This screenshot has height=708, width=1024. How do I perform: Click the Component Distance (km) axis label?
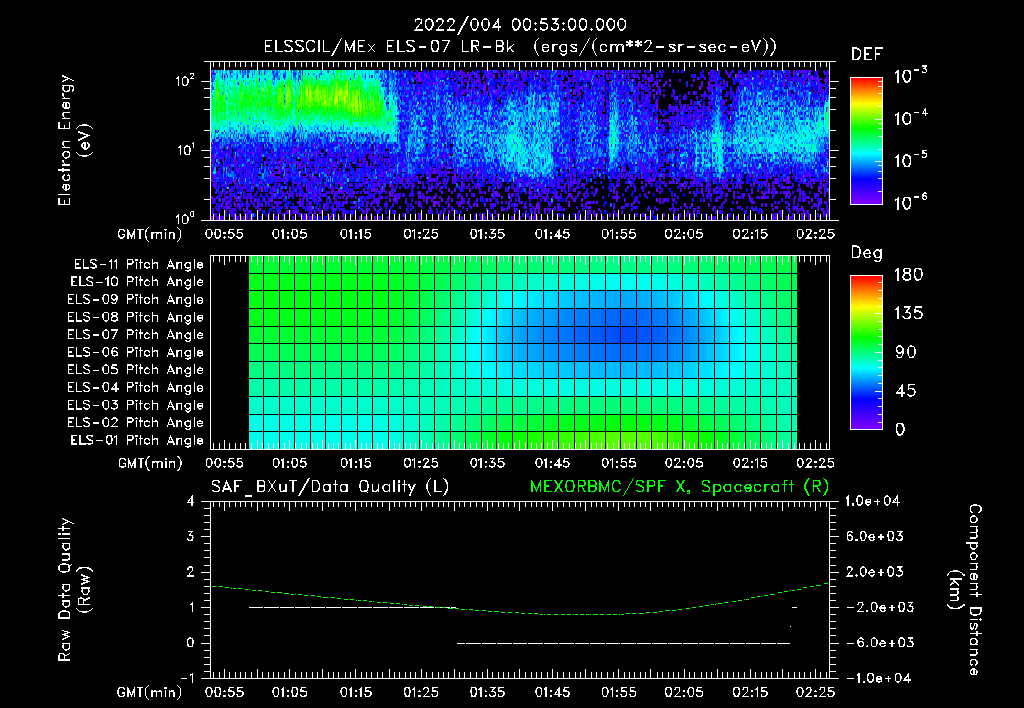point(965,589)
